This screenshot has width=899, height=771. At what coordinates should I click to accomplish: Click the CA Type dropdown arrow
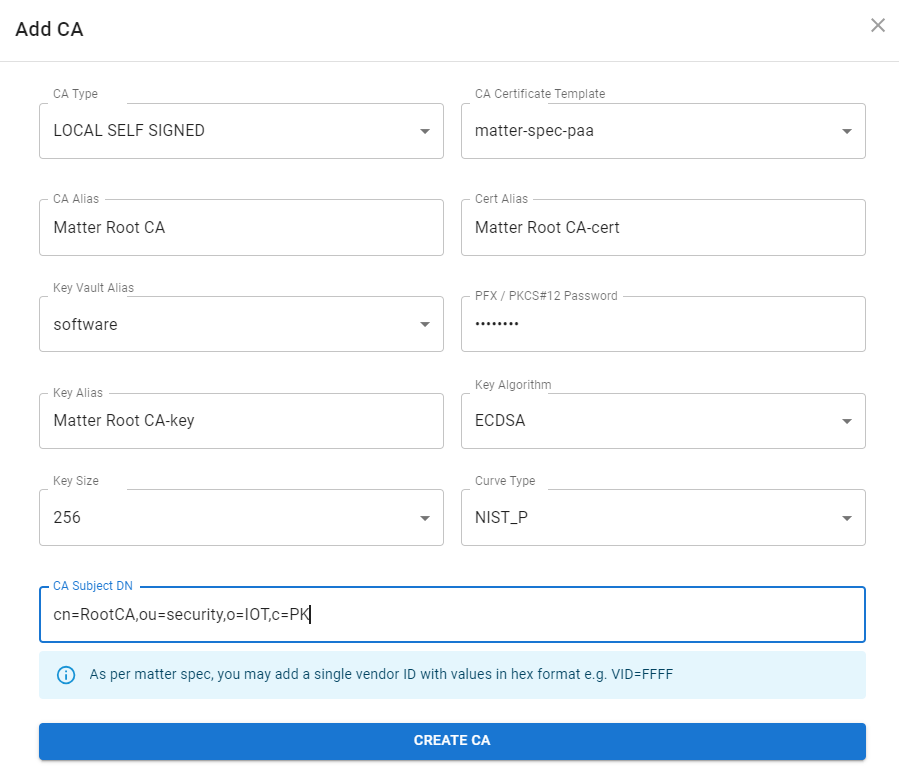click(x=425, y=131)
